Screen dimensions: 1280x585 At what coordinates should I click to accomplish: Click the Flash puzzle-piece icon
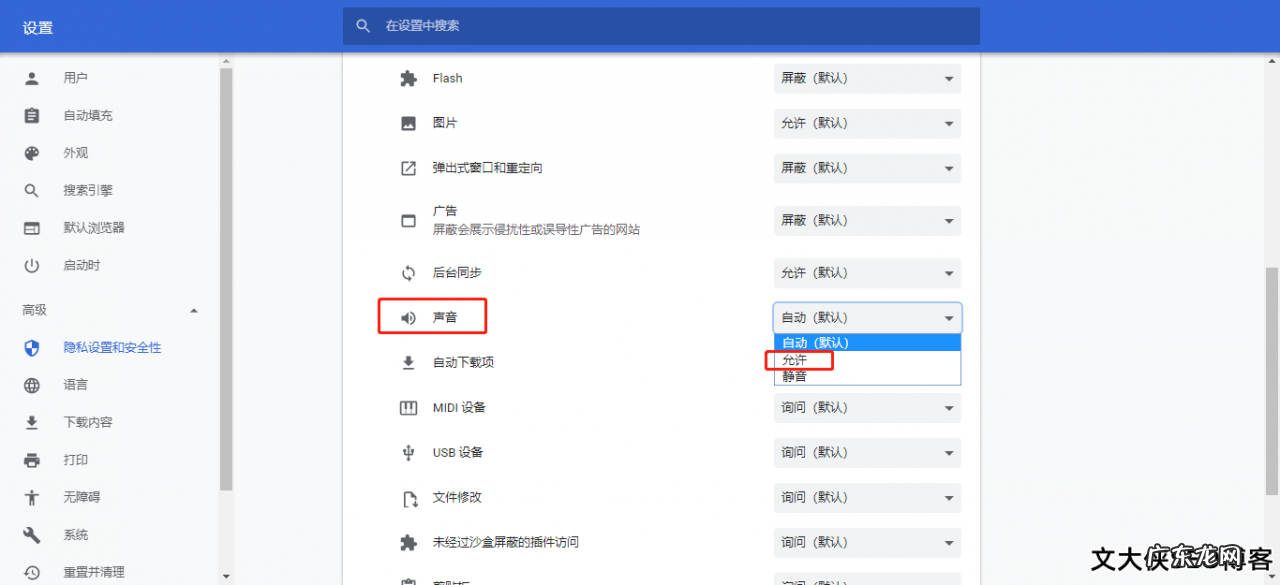[x=408, y=78]
